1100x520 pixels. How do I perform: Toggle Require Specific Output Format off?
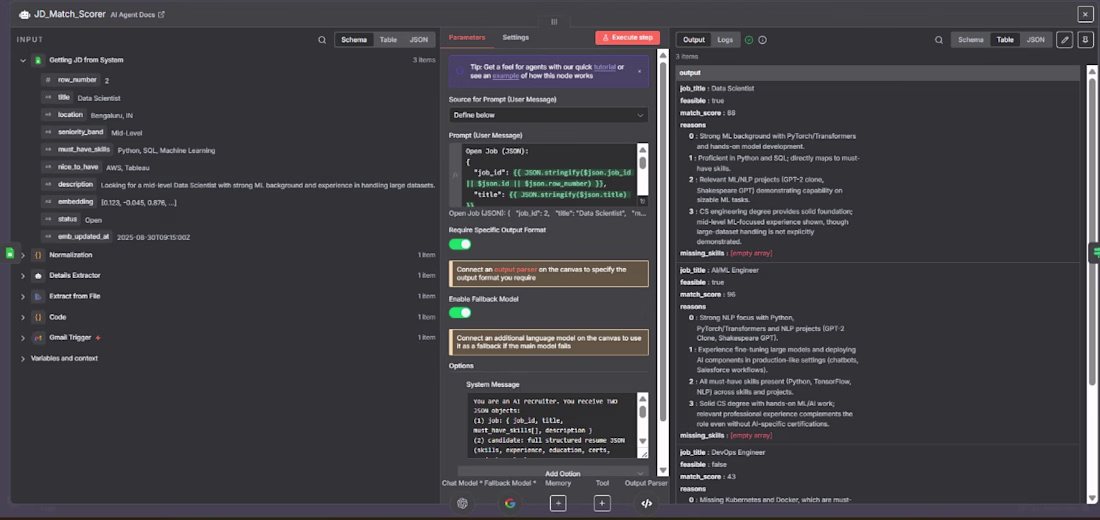[460, 244]
